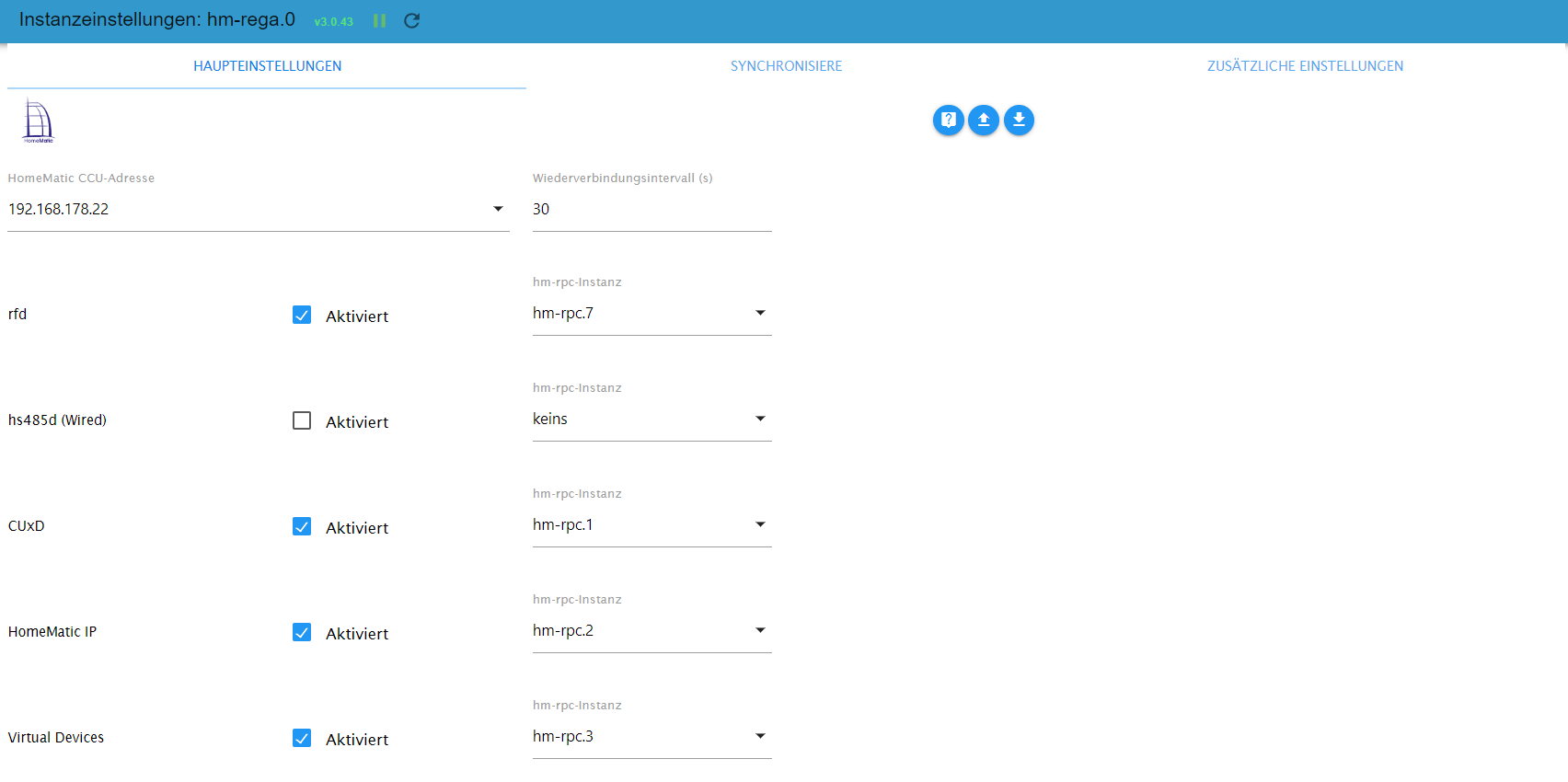
Task: Enable the hs485d (Wired) Aktiviert checkbox
Action: [302, 420]
